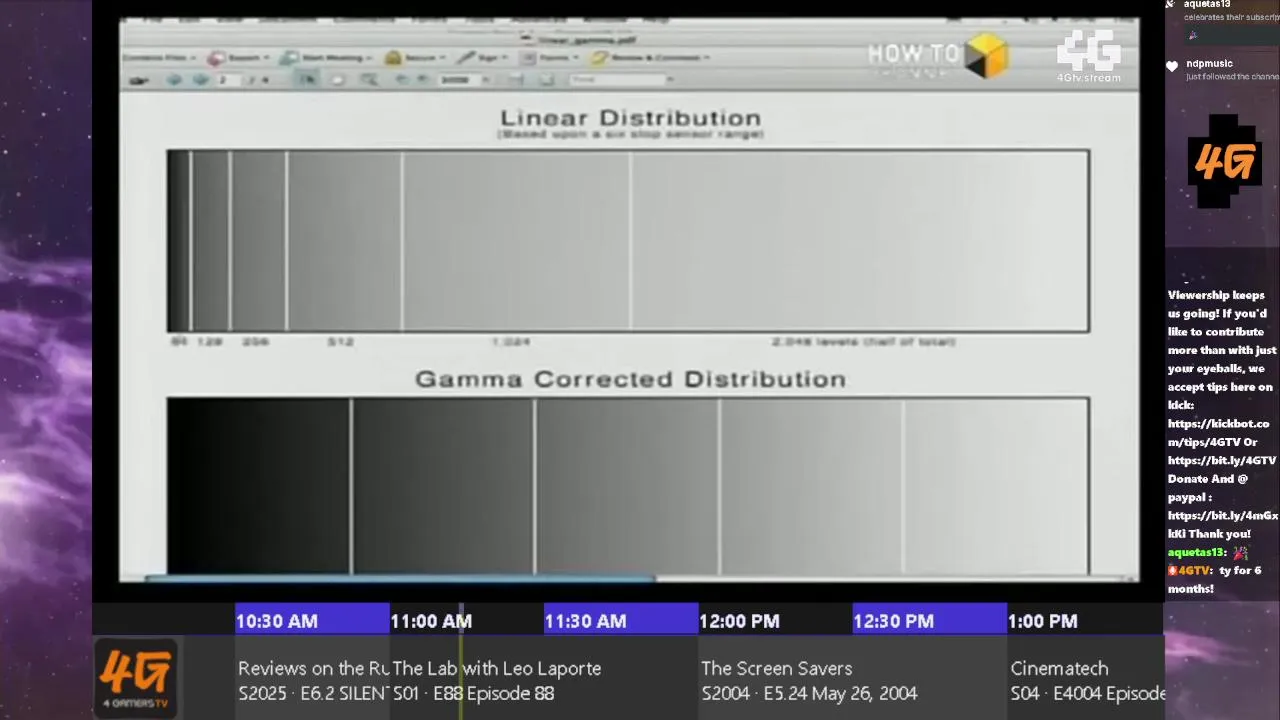Image resolution: width=1280 pixels, height=720 pixels.
Task: Expand the Sign dropdown arrow
Action: click(x=505, y=58)
